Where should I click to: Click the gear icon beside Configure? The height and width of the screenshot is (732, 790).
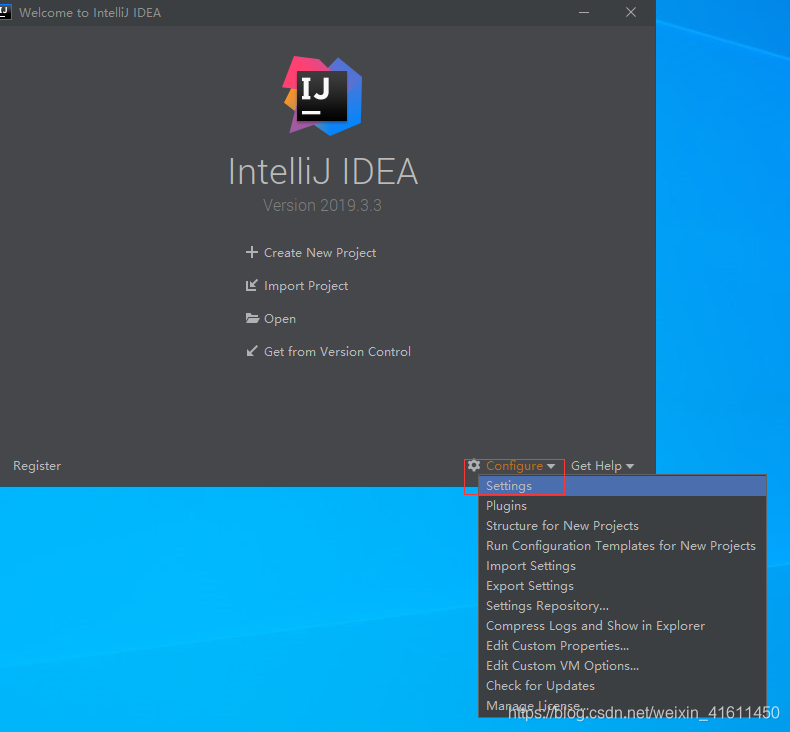click(x=474, y=465)
